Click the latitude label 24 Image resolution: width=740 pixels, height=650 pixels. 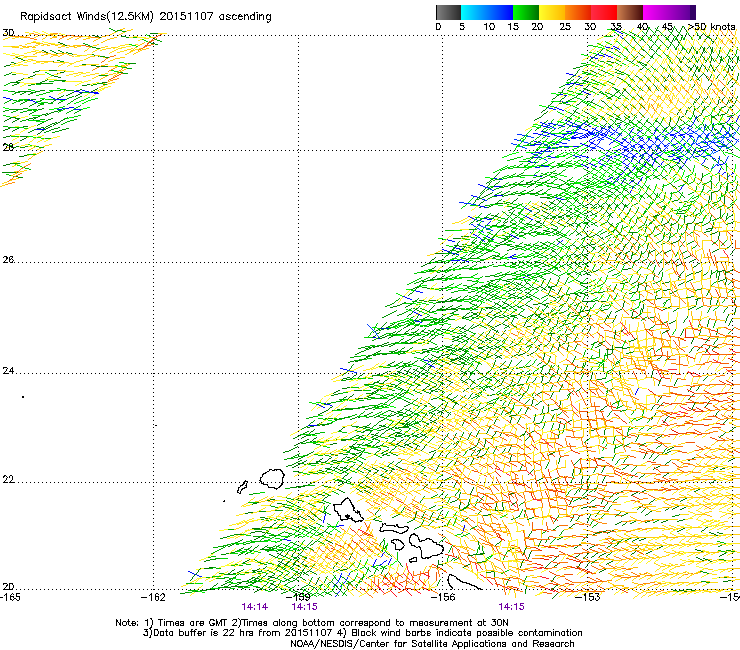8,371
